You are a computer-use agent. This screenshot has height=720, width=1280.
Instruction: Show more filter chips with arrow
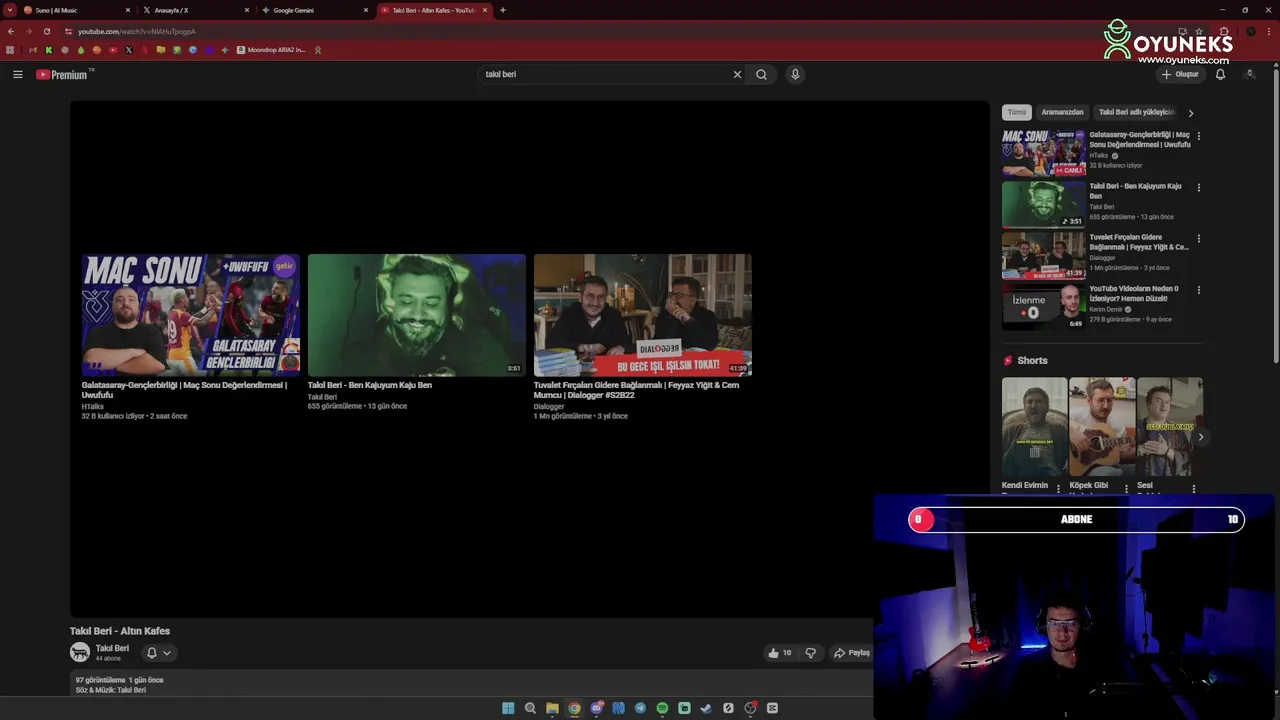[x=1190, y=113]
